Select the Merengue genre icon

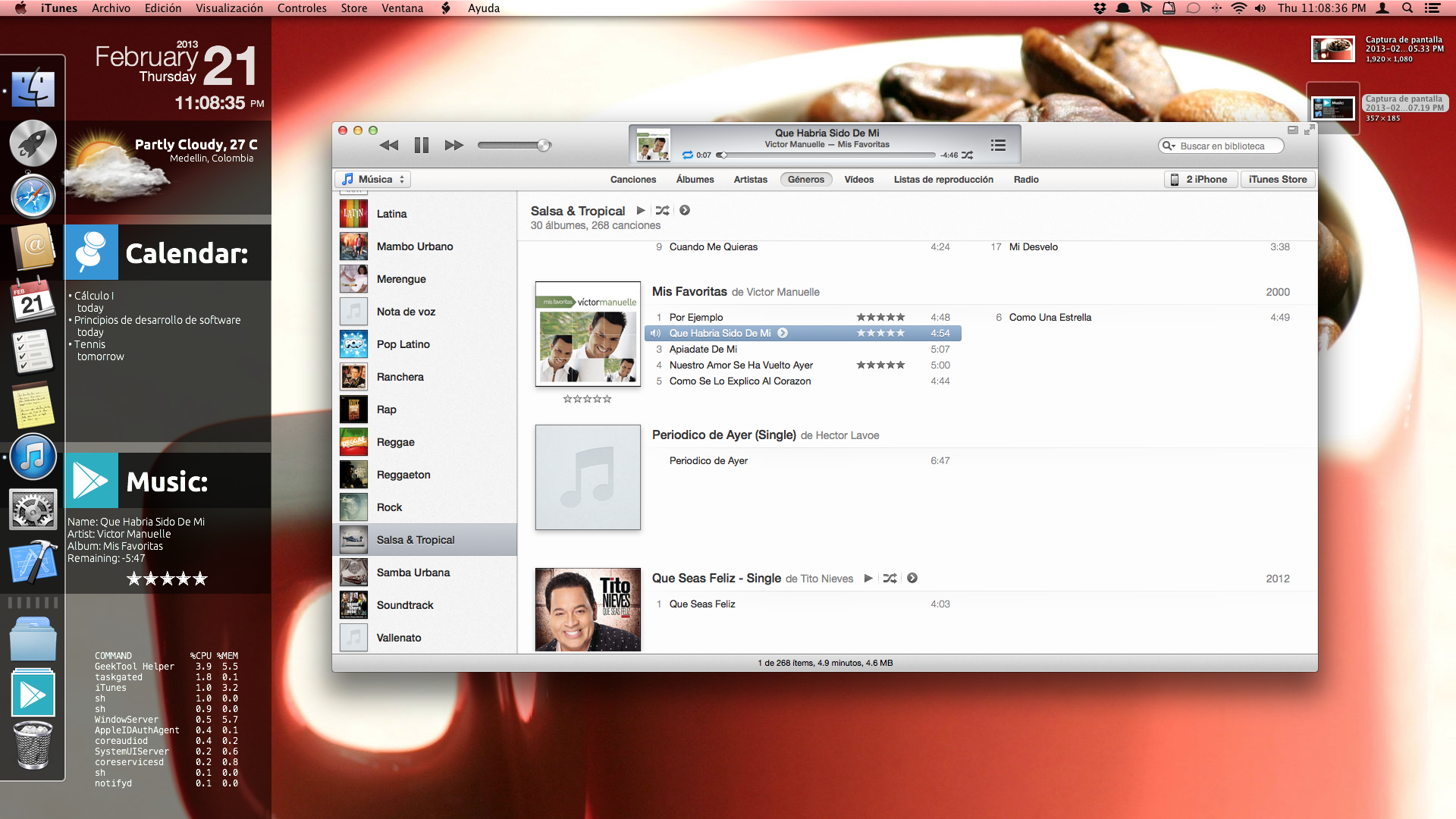point(353,279)
